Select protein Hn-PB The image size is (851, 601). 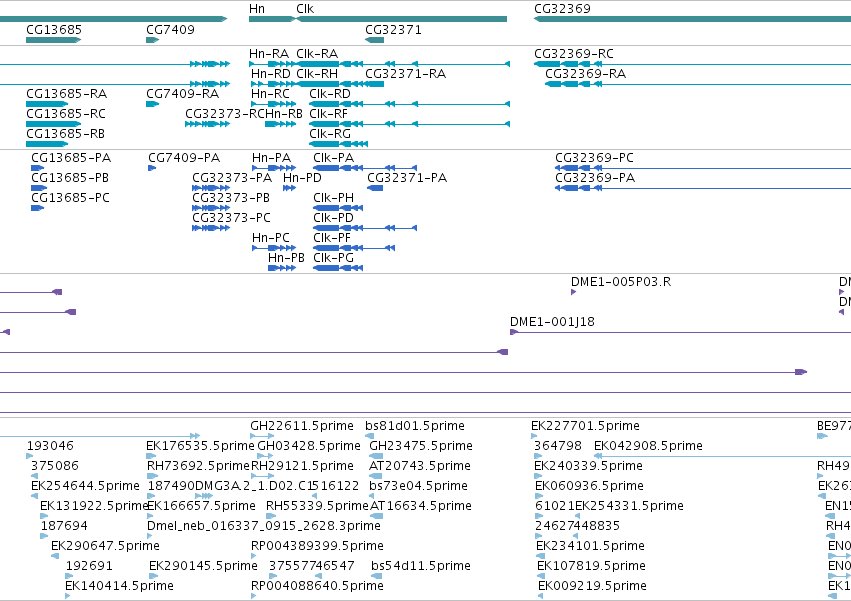click(286, 258)
